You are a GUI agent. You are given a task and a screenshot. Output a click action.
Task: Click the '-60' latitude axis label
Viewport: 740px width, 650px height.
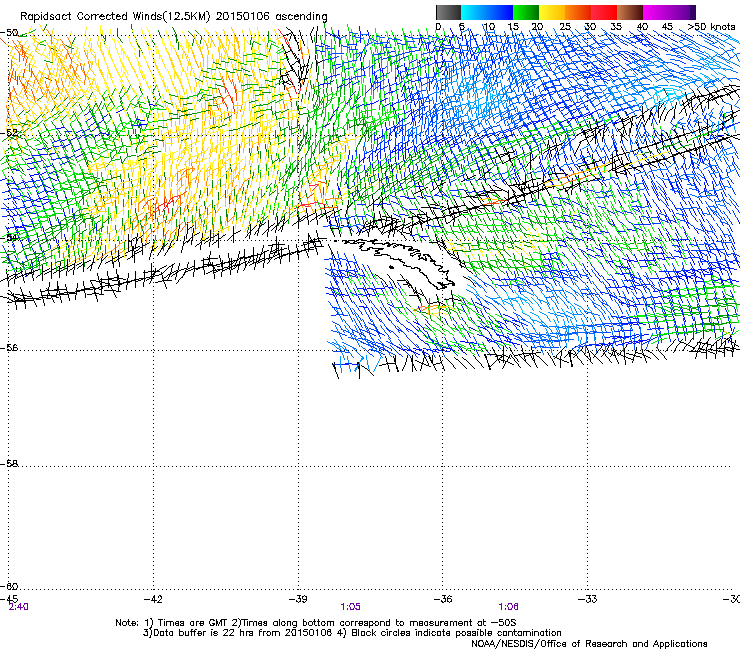[x=9, y=587]
